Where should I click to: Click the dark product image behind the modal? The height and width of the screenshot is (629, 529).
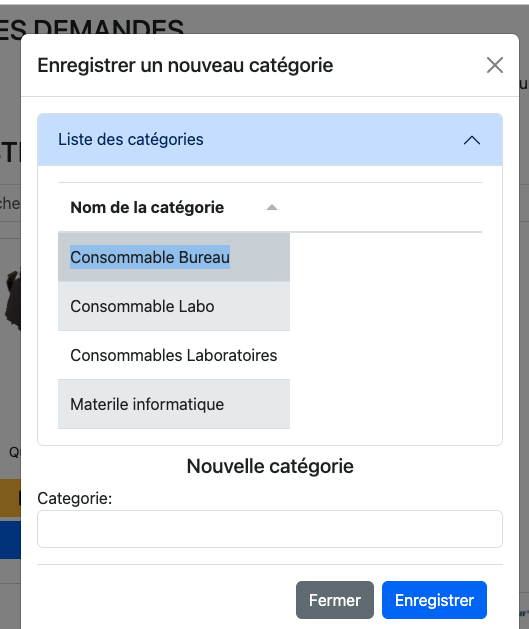[x=12, y=299]
